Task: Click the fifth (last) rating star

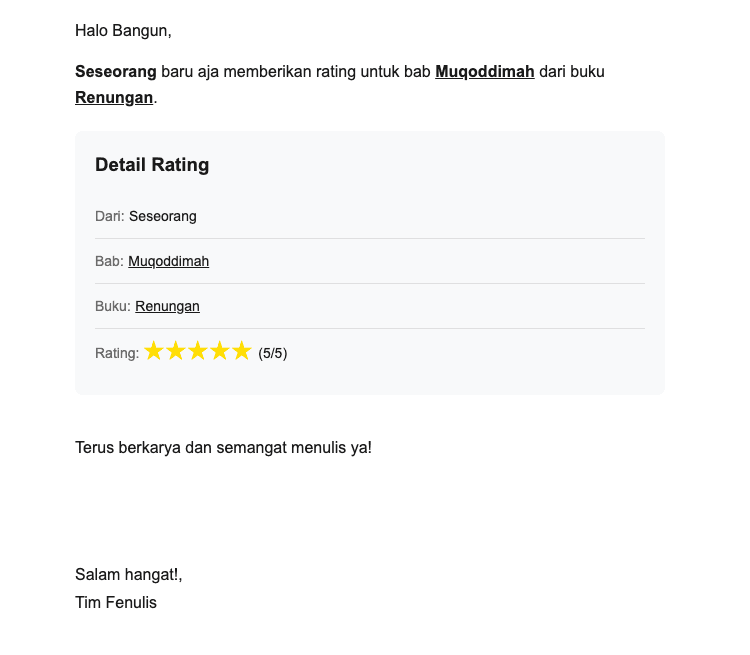Action: pos(242,351)
